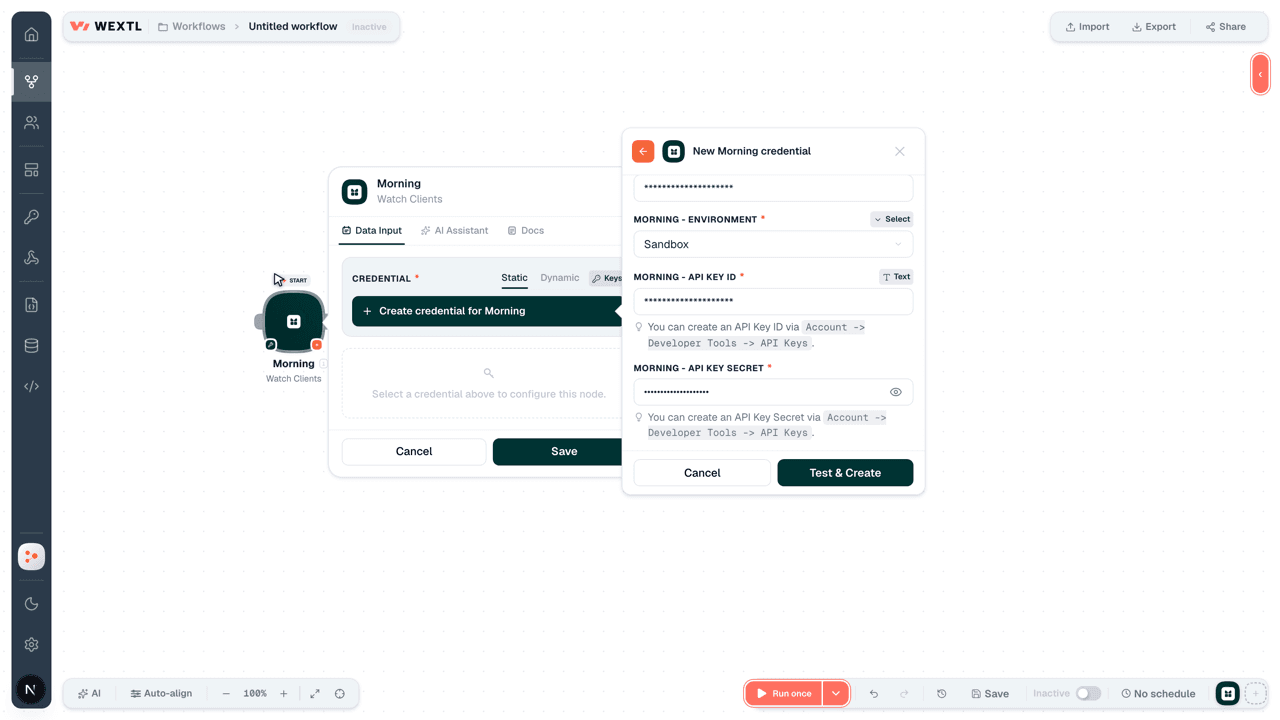Open the database icon in the sidebar
The height and width of the screenshot is (720, 1280).
point(31,346)
